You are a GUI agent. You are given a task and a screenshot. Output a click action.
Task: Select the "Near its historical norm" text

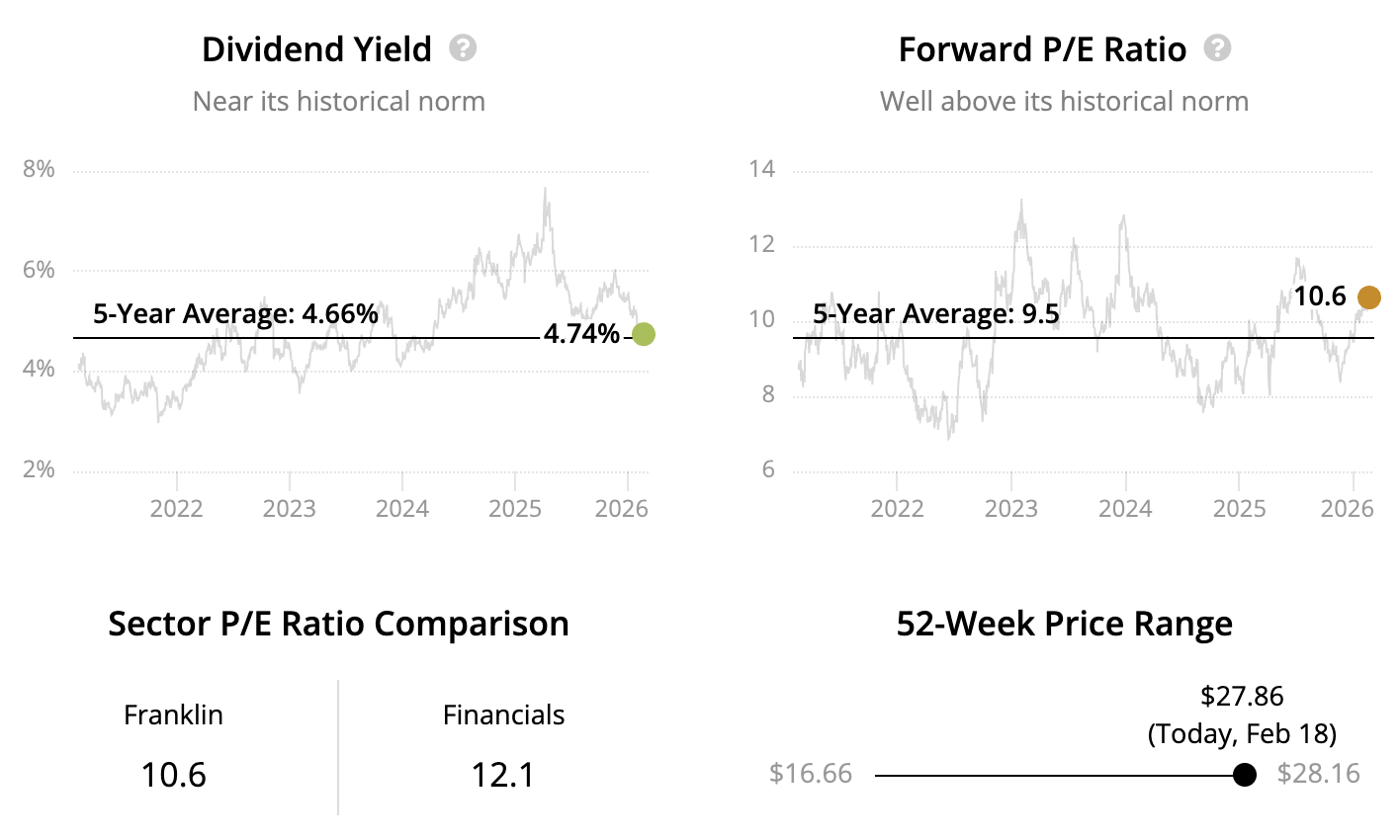(339, 101)
